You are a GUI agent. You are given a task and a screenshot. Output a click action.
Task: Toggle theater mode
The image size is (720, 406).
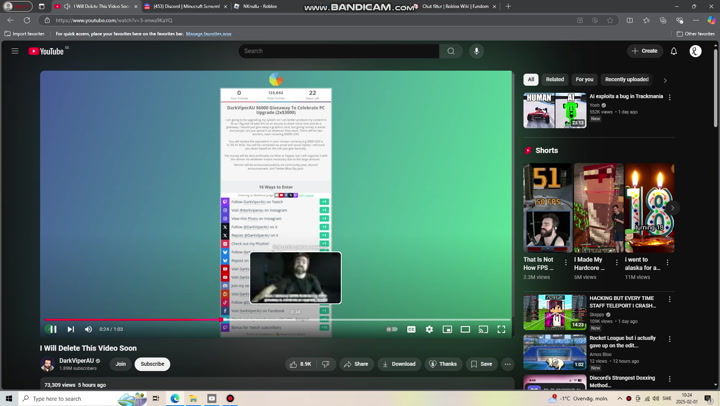pyautogui.click(x=465, y=329)
